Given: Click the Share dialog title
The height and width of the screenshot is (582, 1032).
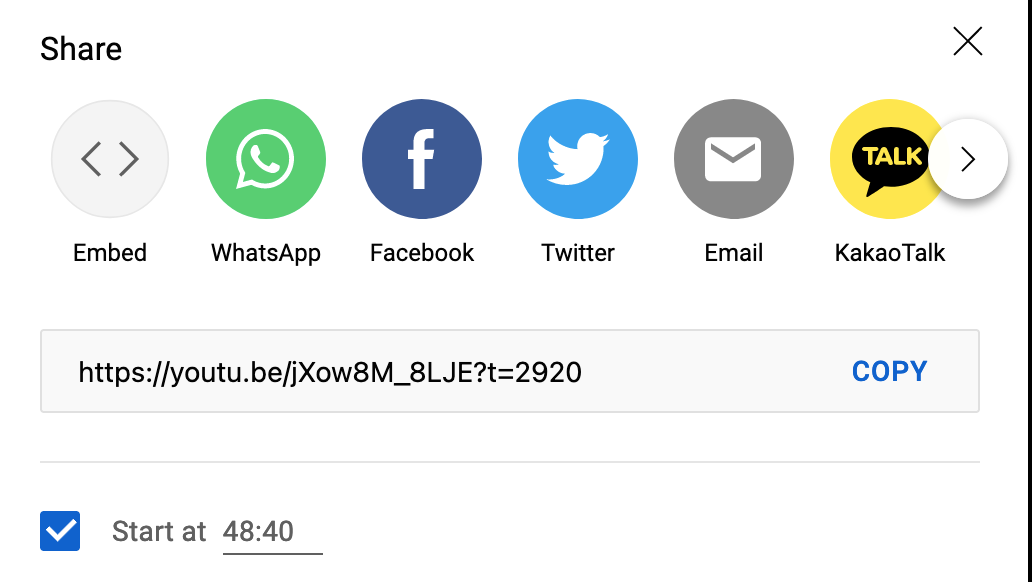Looking at the screenshot, I should (81, 49).
